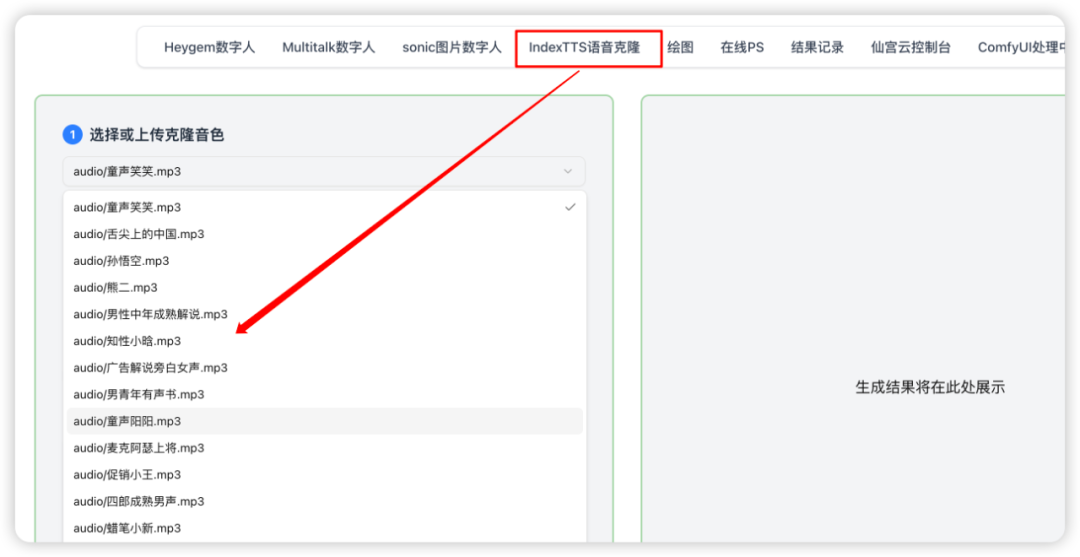Pick the audio/孙悟空.mp3 voice
This screenshot has width=1080, height=557.
[x=324, y=261]
